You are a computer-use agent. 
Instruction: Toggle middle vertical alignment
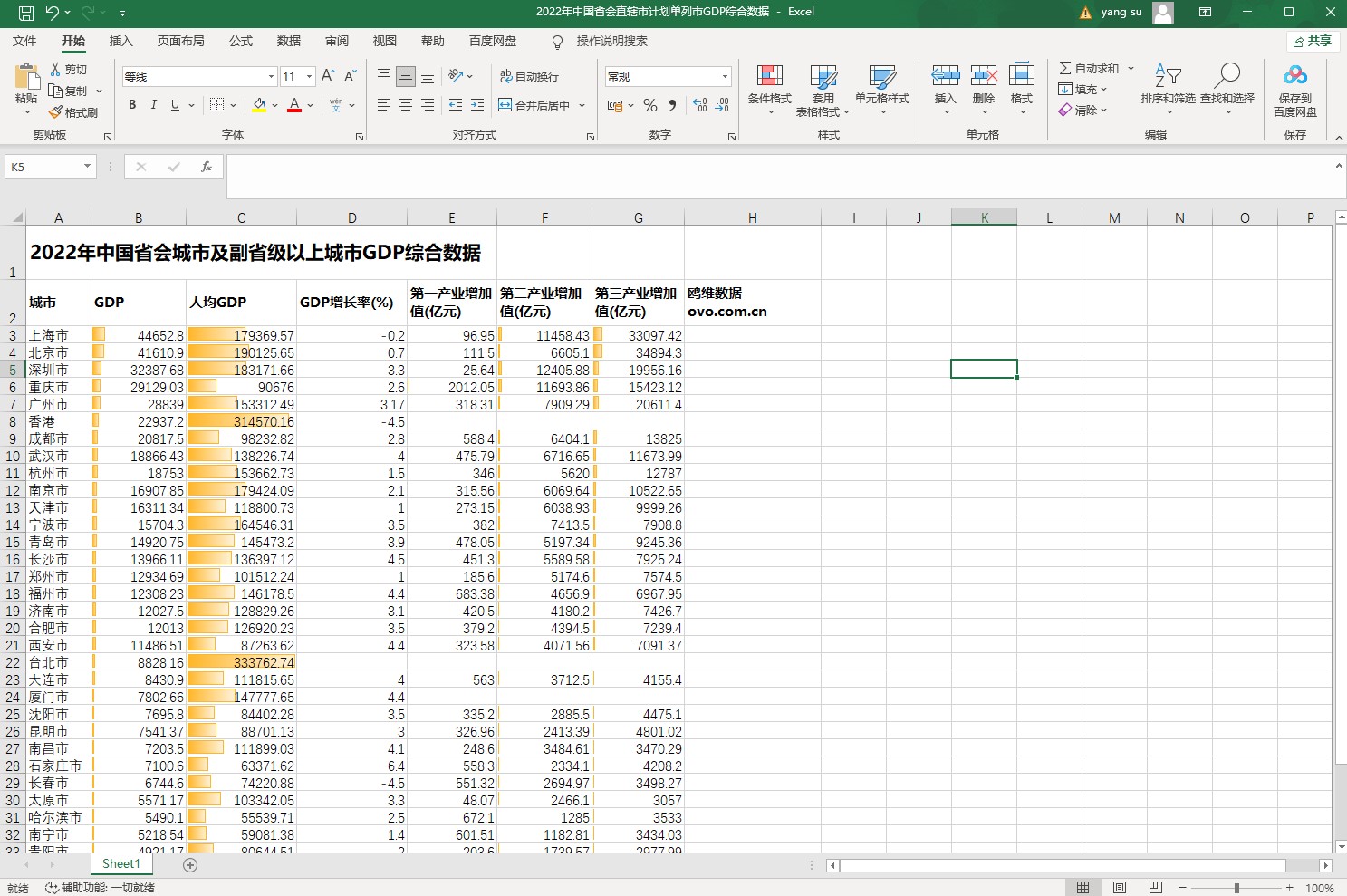point(406,76)
